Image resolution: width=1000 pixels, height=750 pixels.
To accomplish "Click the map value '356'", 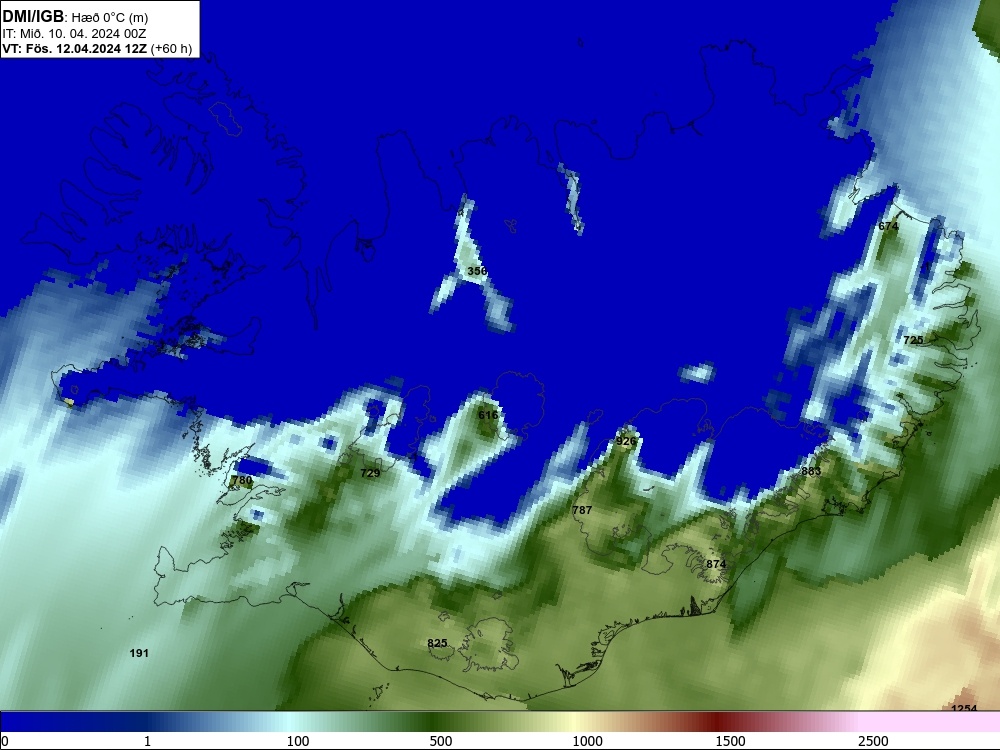I will tap(477, 271).
